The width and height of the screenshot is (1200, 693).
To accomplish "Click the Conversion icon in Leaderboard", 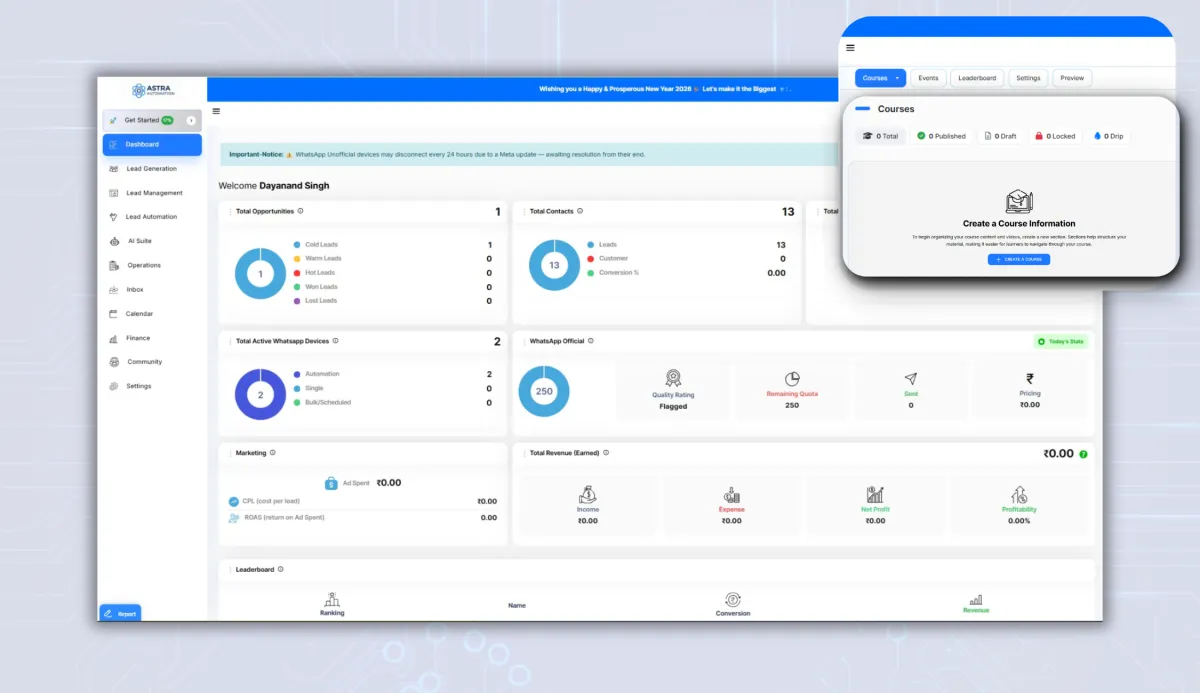I will point(733,599).
